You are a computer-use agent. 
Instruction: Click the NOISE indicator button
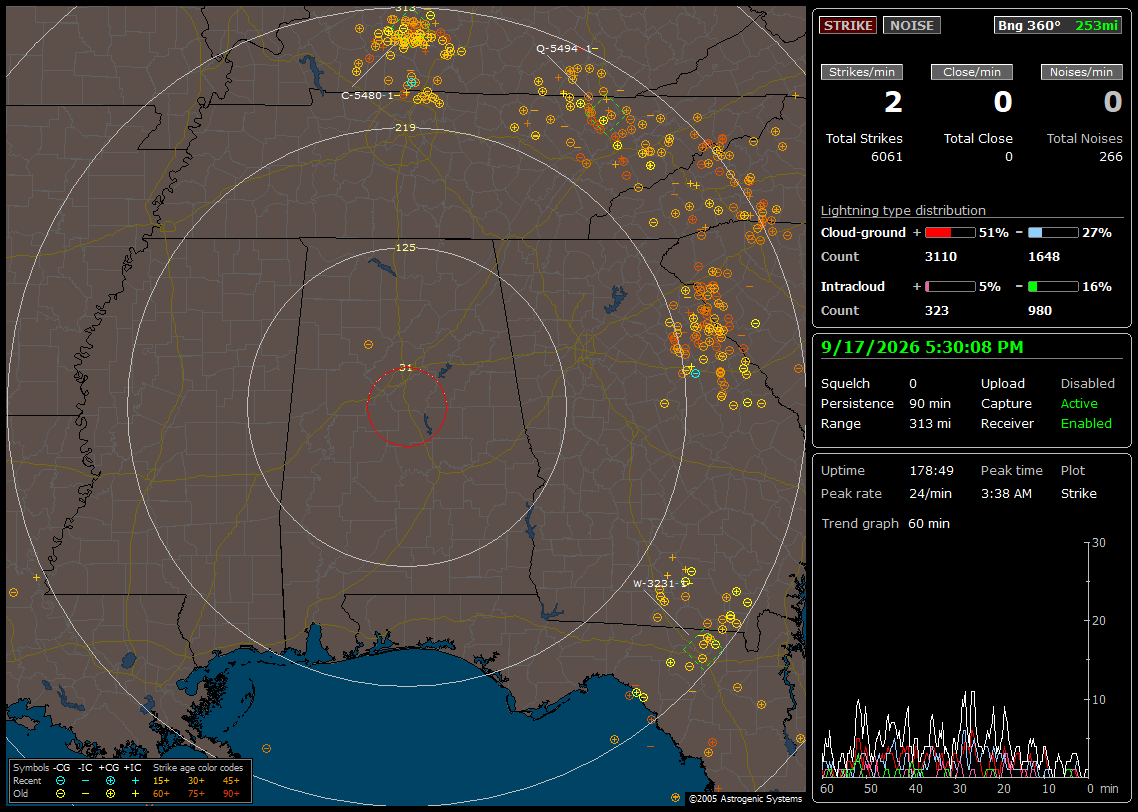(x=912, y=25)
